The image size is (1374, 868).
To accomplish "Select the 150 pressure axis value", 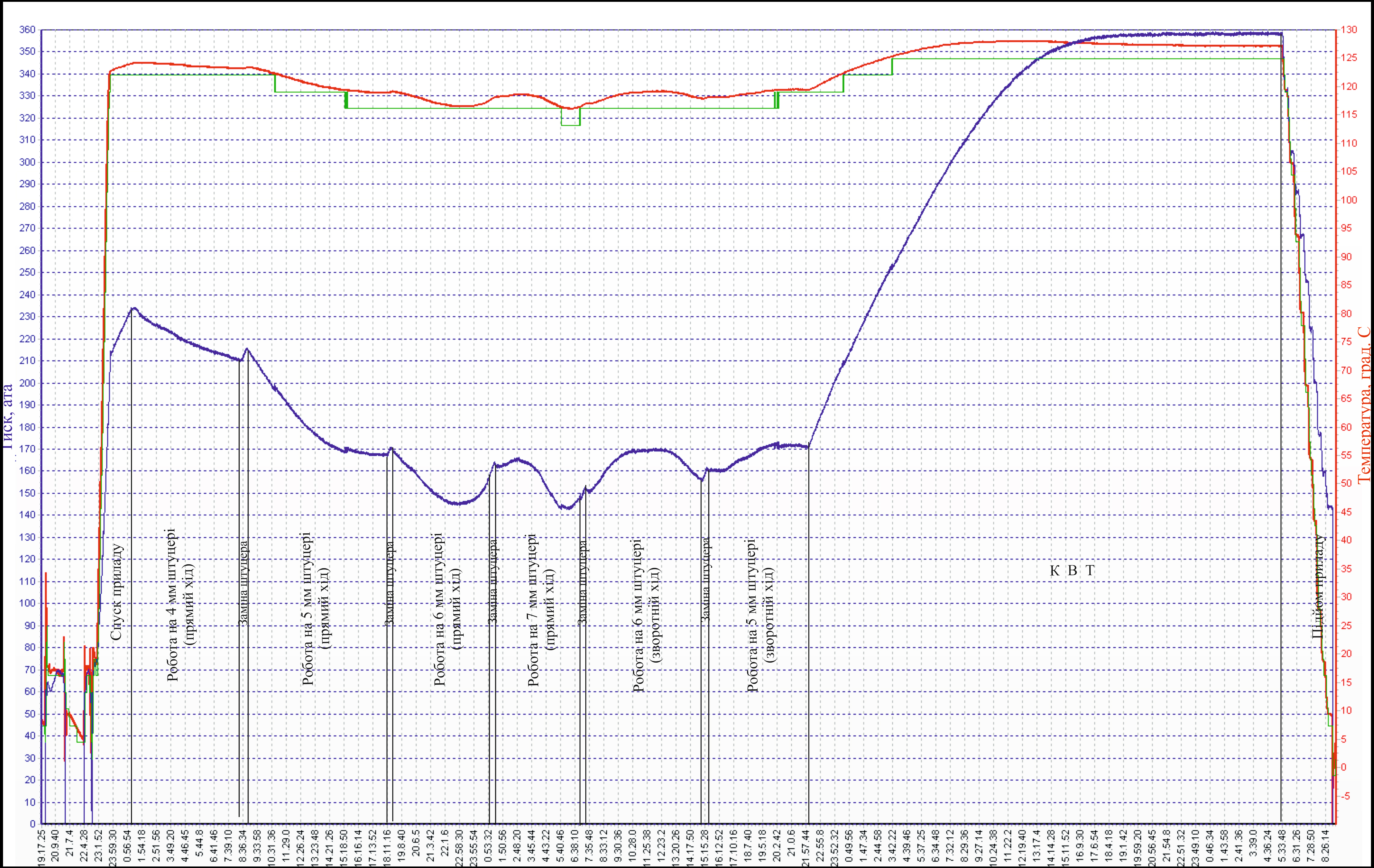I will click(x=27, y=494).
